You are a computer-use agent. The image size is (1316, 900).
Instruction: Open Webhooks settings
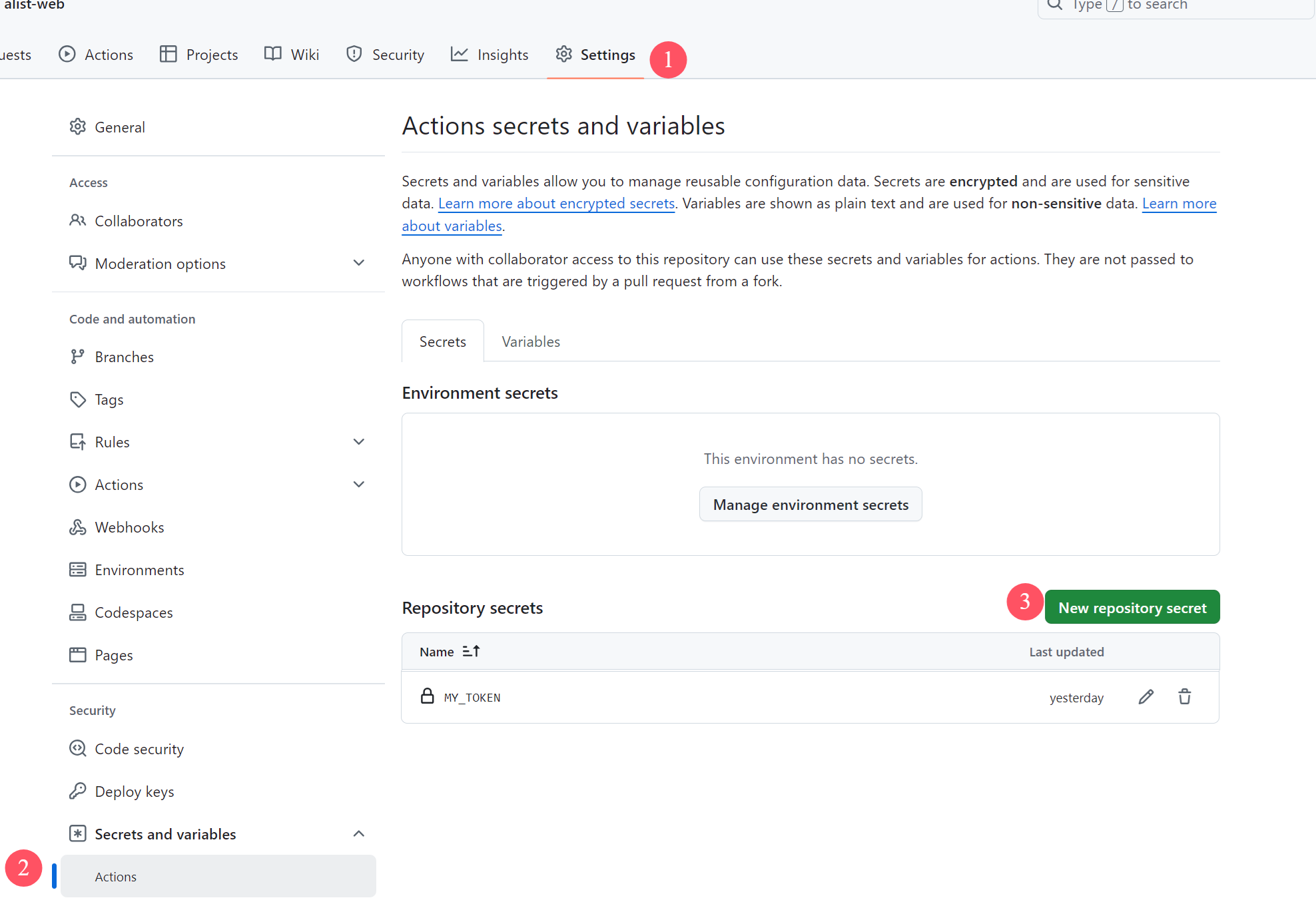[x=218, y=527]
